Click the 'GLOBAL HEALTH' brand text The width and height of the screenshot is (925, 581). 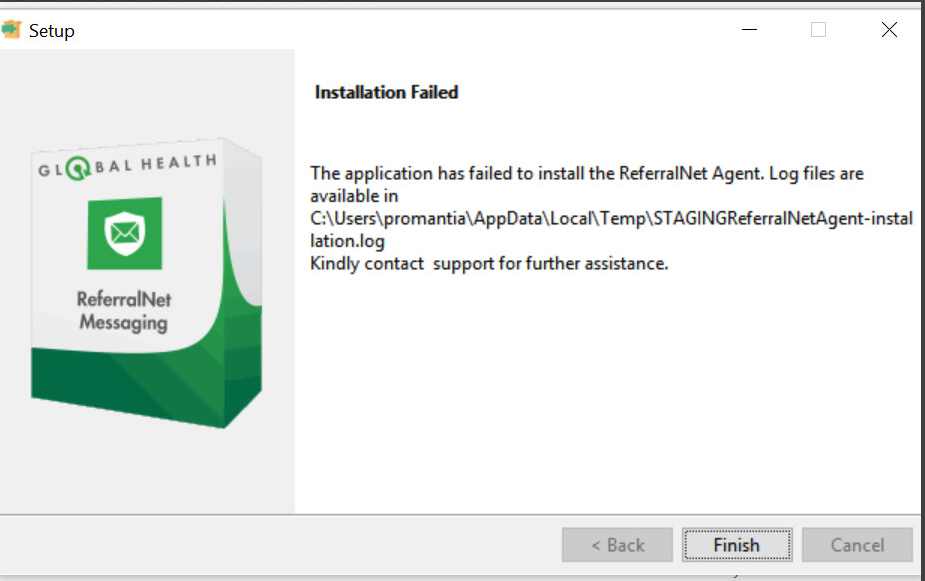coord(127,167)
